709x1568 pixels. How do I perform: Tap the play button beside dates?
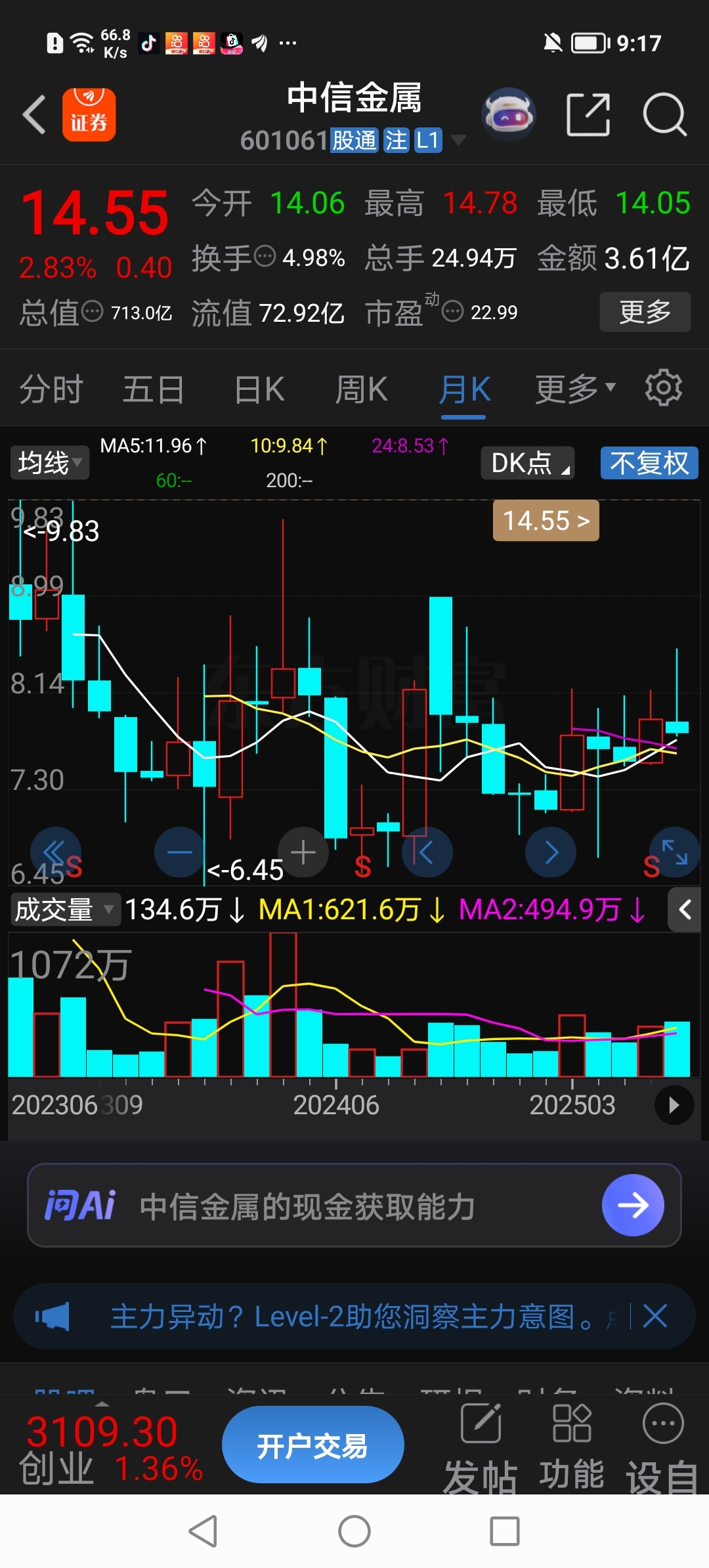[674, 1105]
